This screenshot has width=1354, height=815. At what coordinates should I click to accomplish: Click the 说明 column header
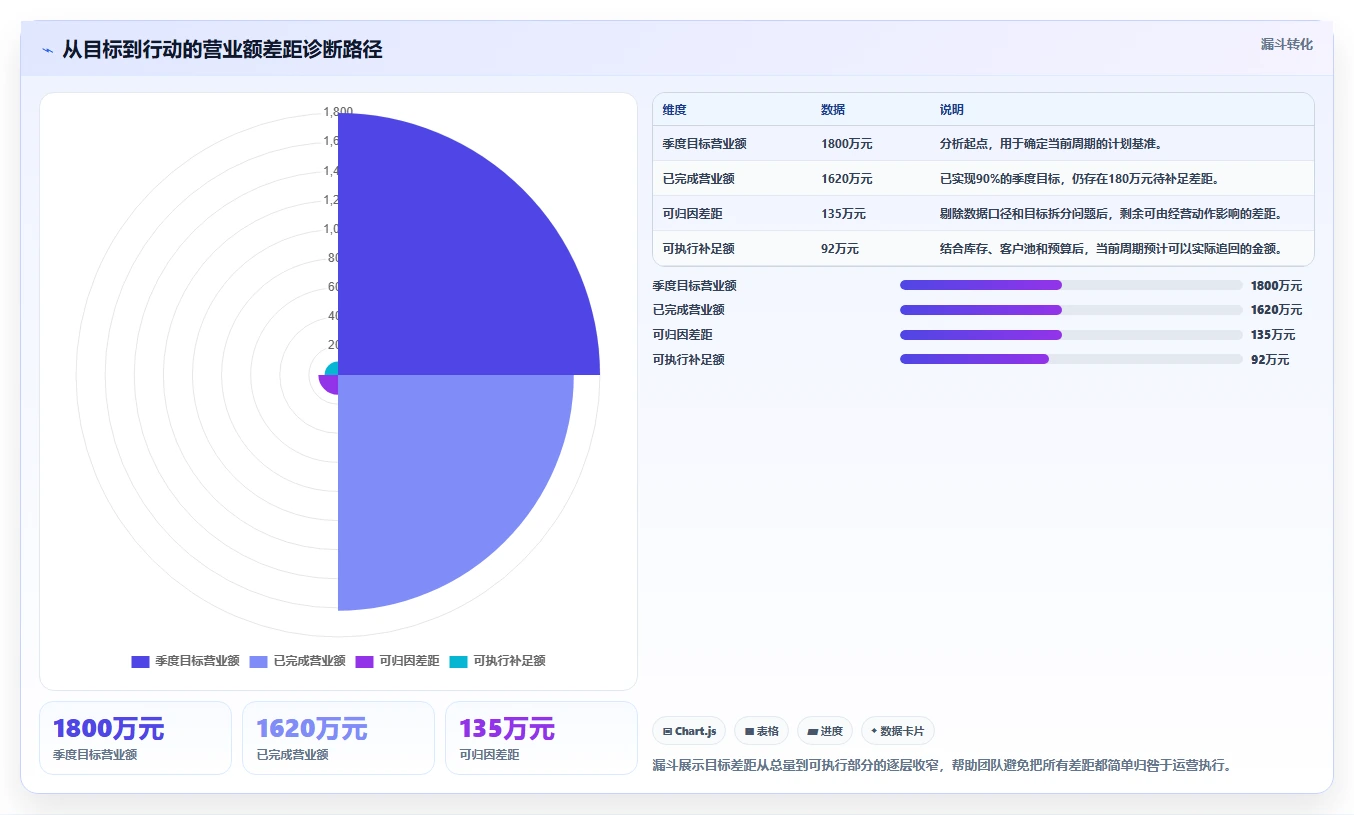point(952,110)
